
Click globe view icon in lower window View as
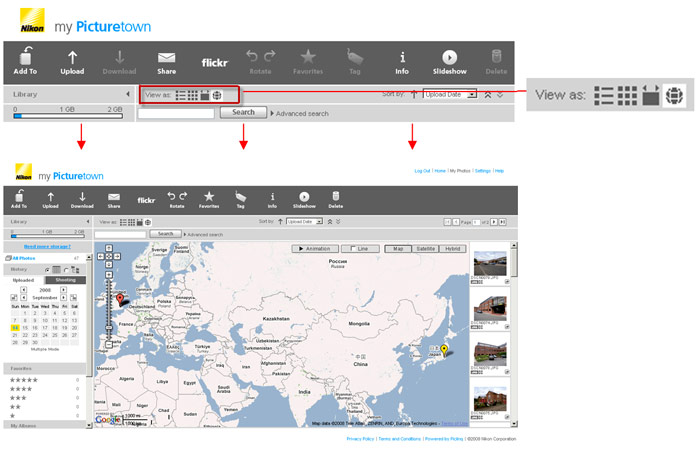[x=148, y=222]
